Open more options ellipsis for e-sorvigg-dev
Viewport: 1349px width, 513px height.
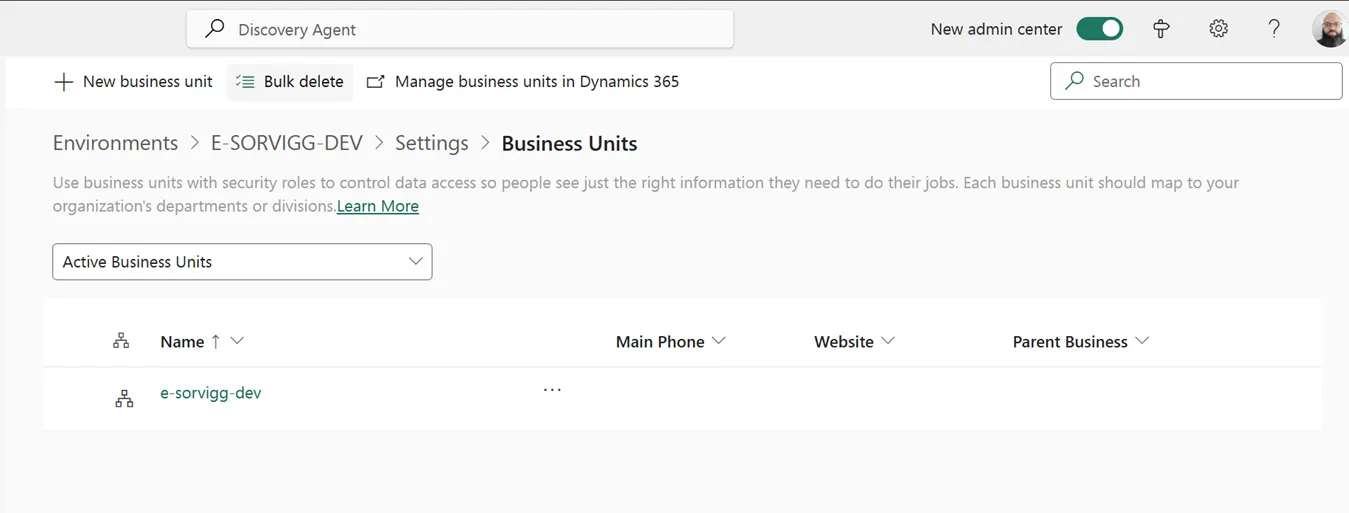tap(552, 390)
